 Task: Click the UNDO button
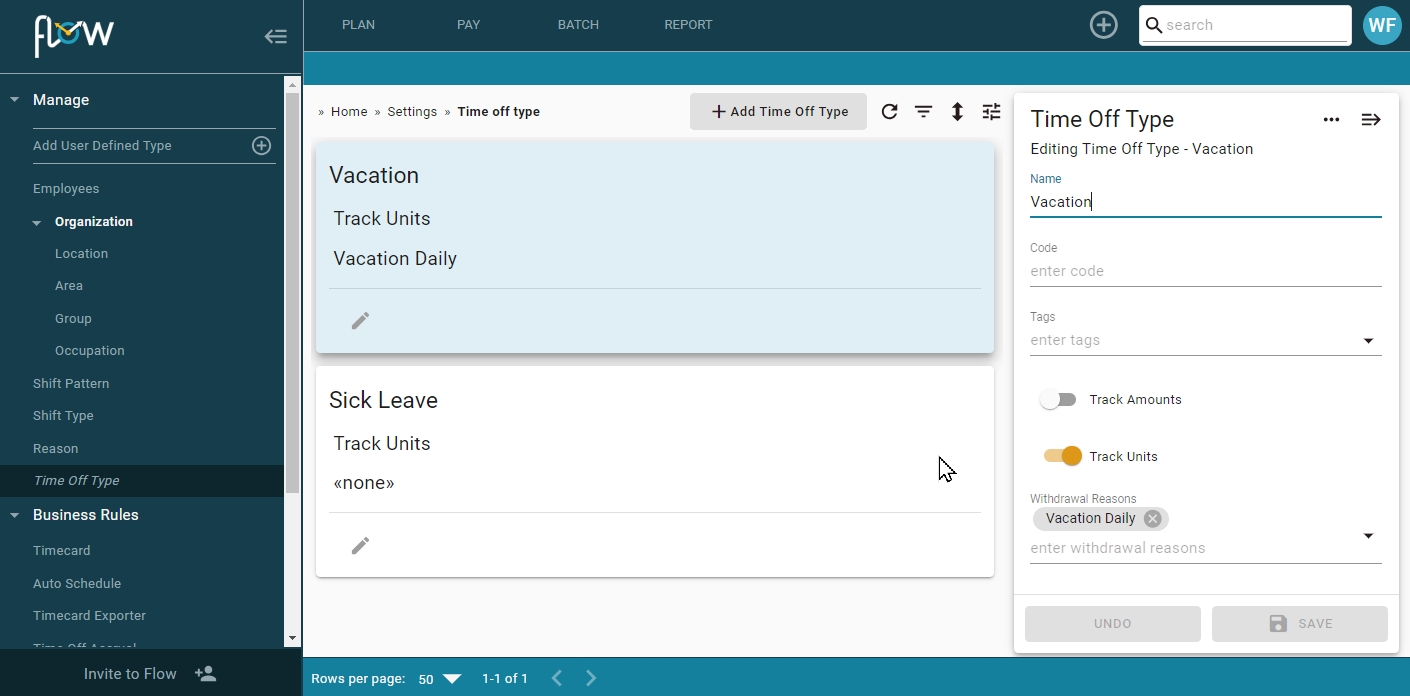[1112, 624]
